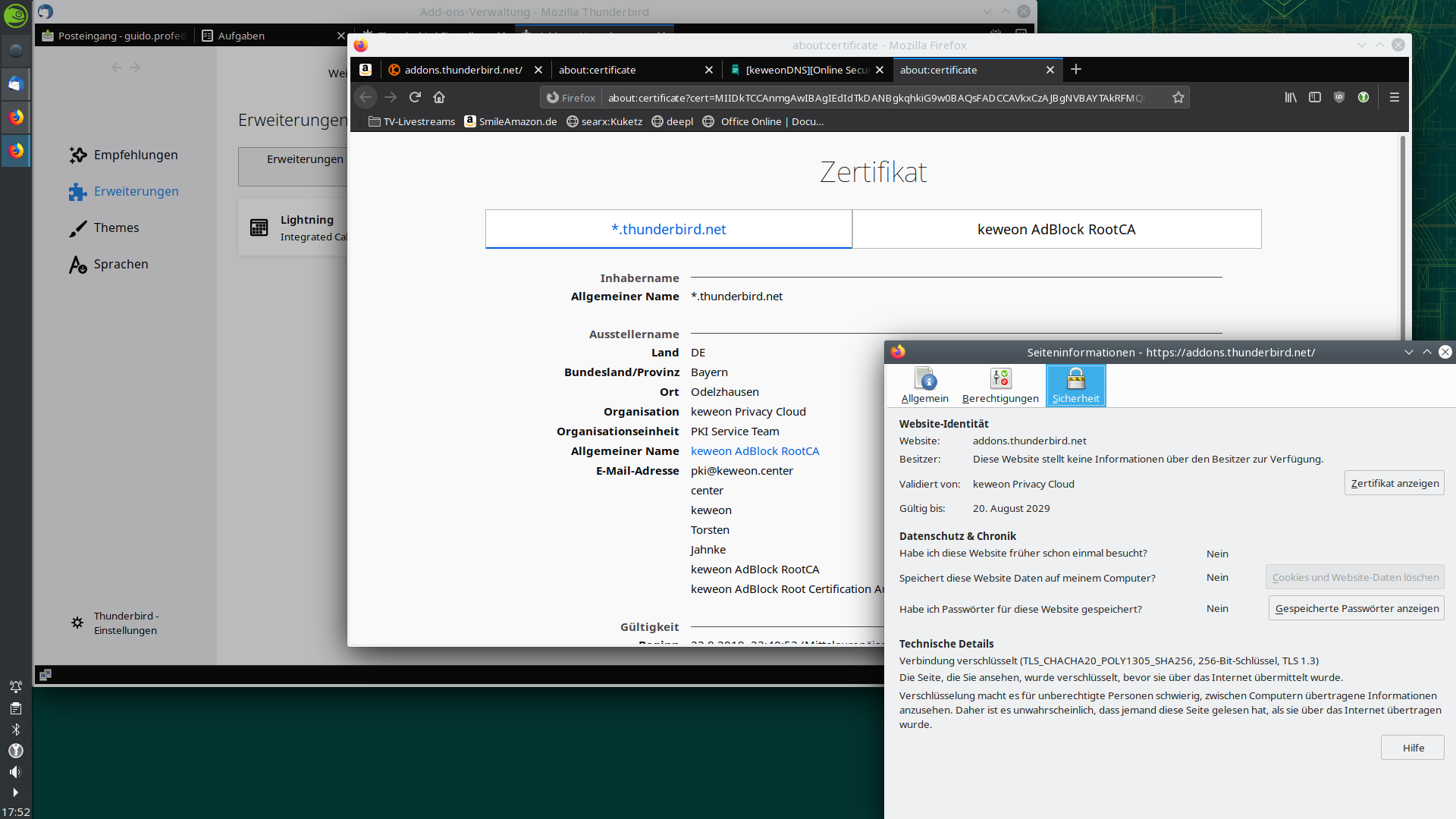The width and height of the screenshot is (1456, 819).
Task: Follow keweon AdBlock RootCA issuer link
Action: pos(755,451)
